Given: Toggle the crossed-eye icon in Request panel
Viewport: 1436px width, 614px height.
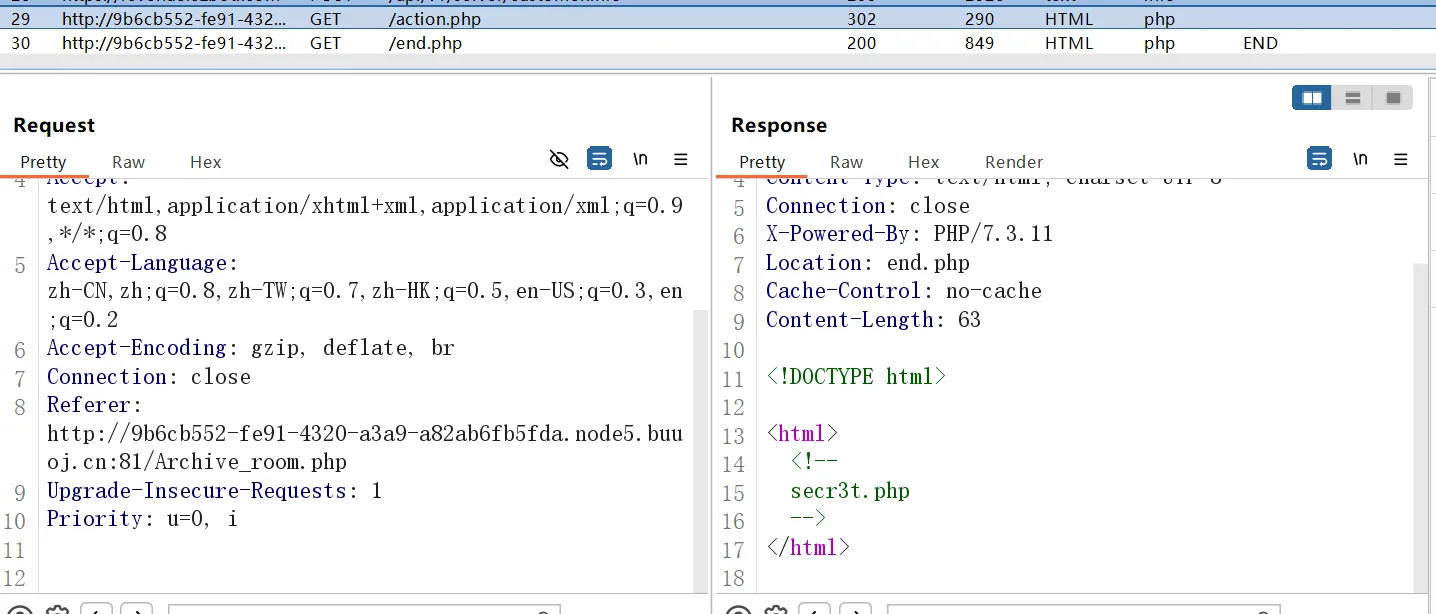Looking at the screenshot, I should coord(559,159).
